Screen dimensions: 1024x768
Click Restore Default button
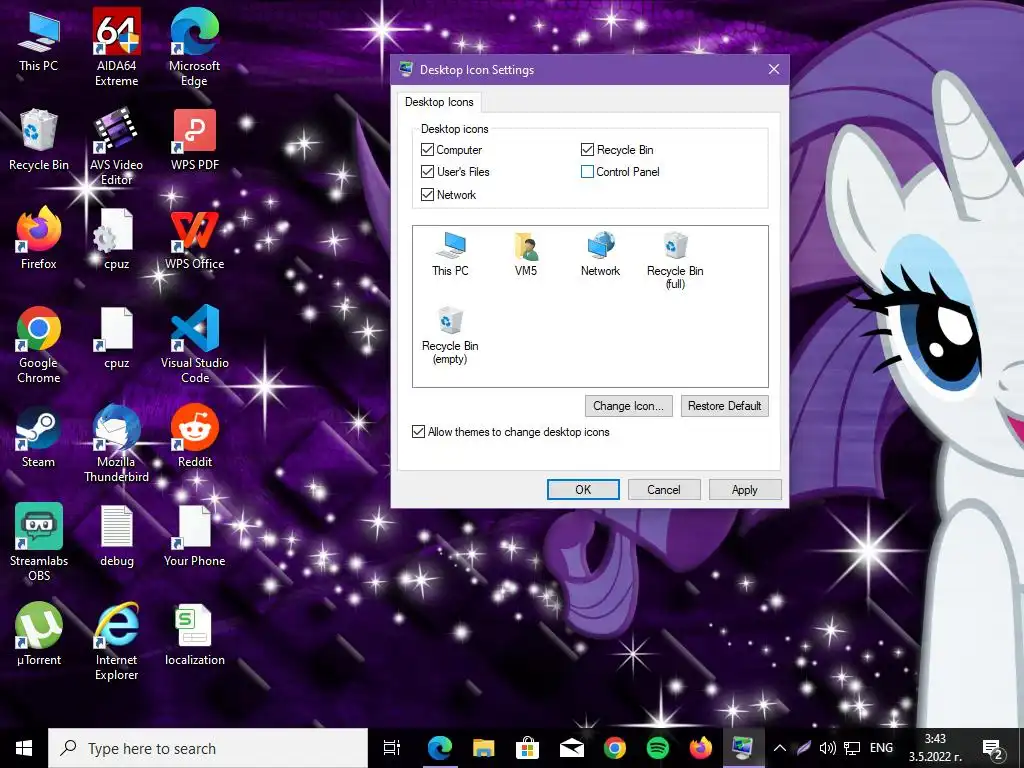tap(724, 406)
